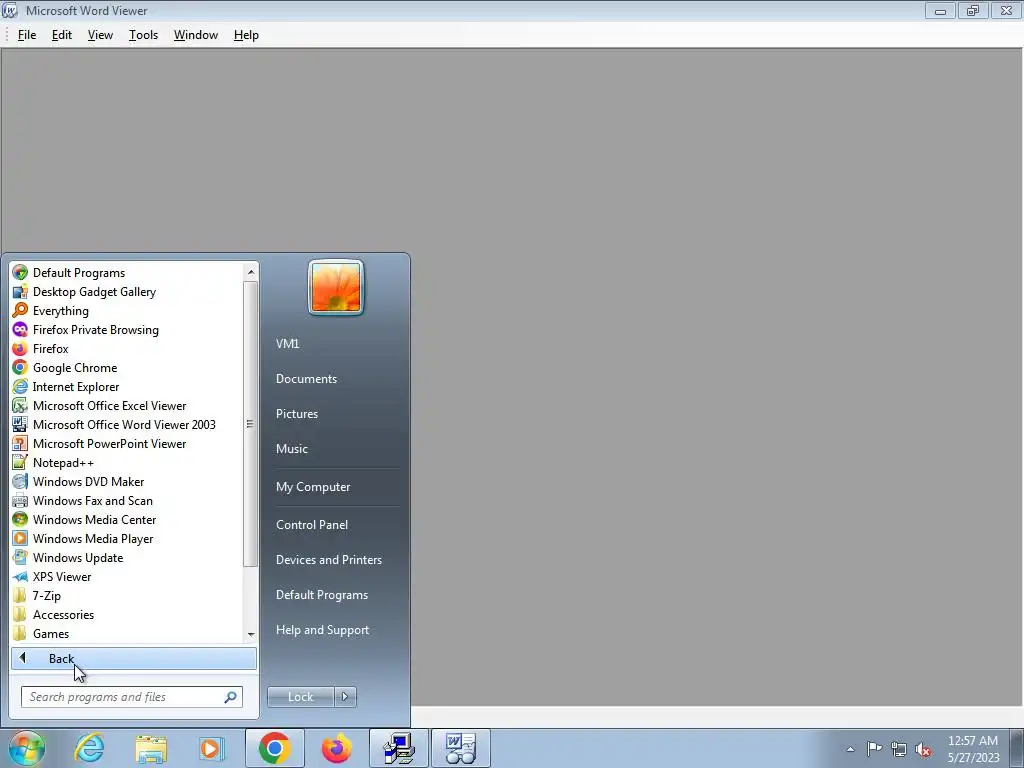Open the Edit menu
Image resolution: width=1024 pixels, height=768 pixels.
(61, 35)
